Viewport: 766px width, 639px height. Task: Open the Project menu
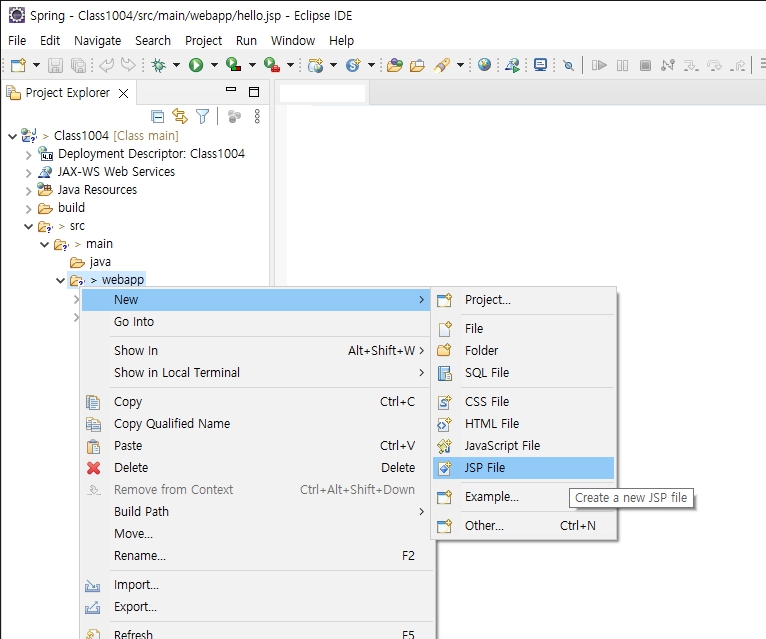[203, 41]
